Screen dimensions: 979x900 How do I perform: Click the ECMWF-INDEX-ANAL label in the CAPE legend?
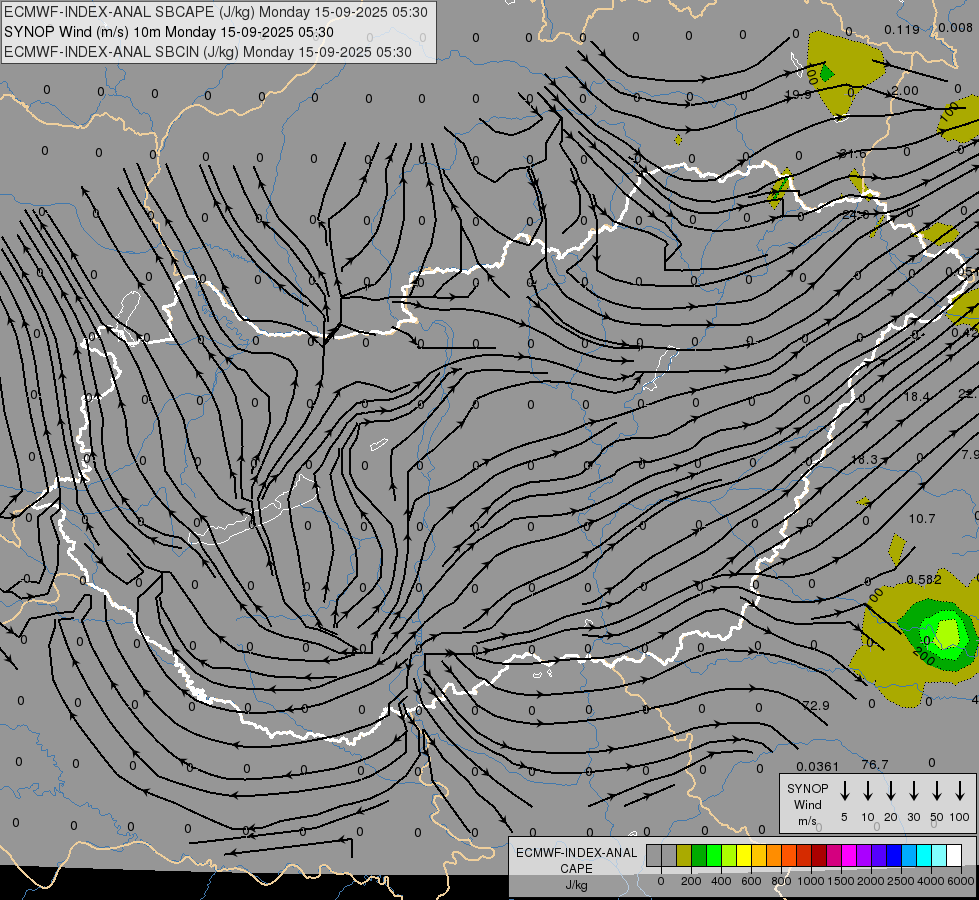(x=576, y=853)
